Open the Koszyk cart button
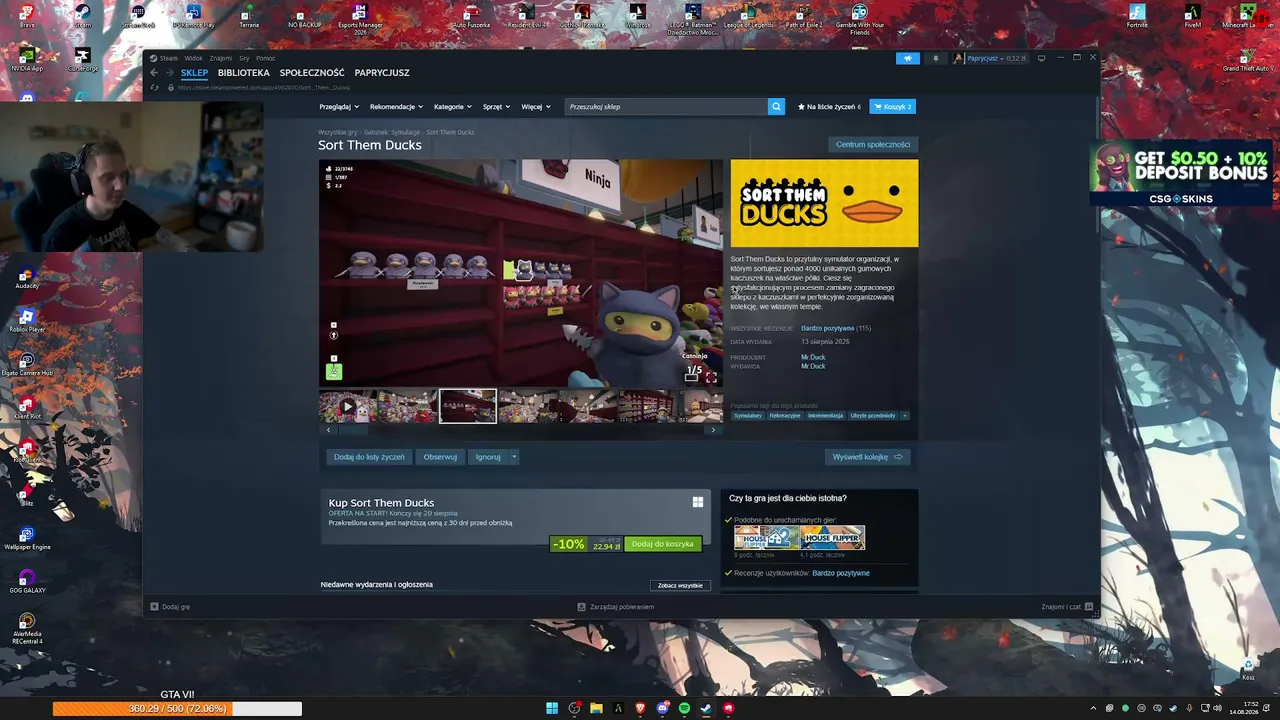Image resolution: width=1280 pixels, height=720 pixels. 892,106
